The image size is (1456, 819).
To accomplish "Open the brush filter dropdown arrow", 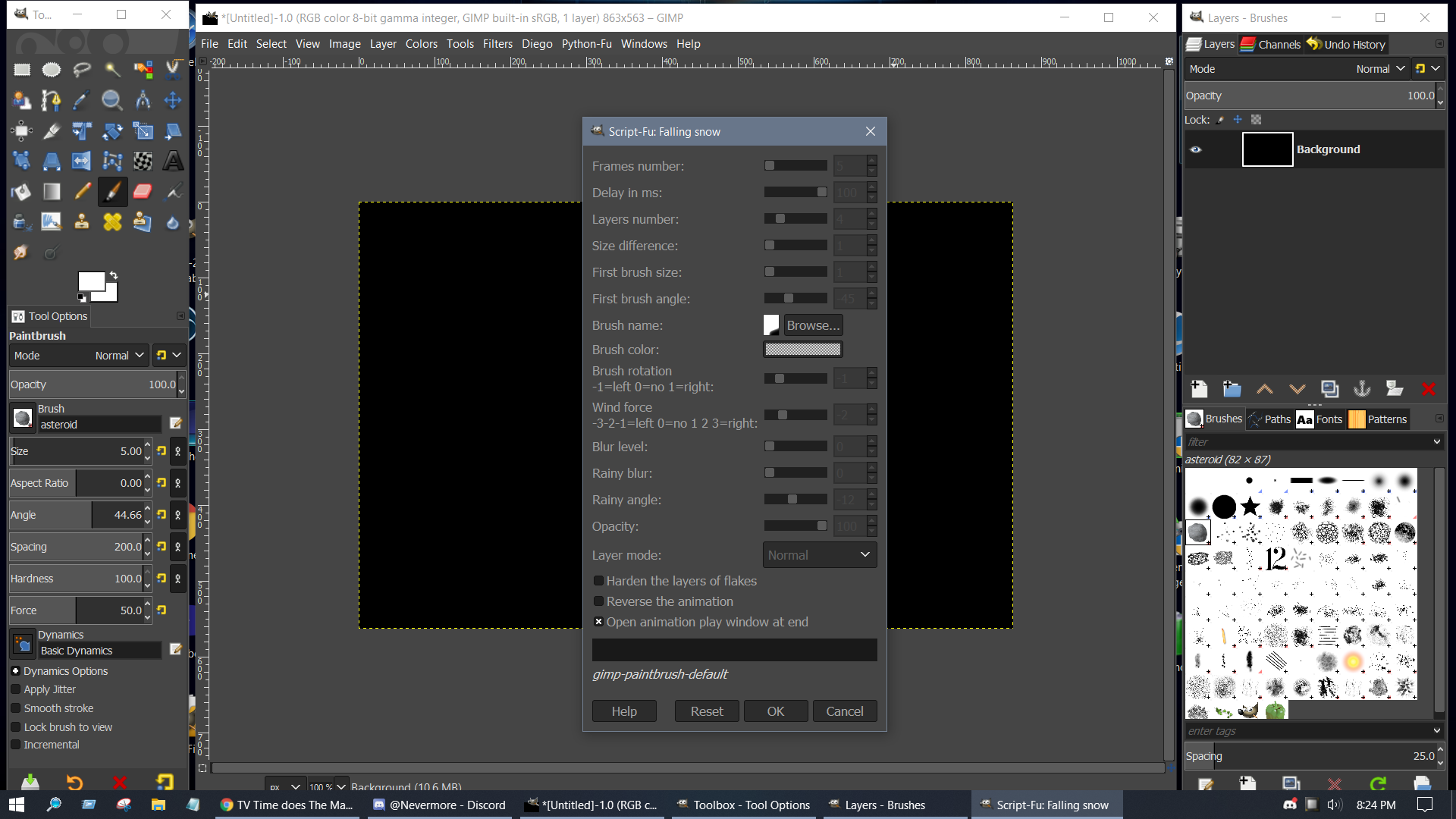I will (1436, 441).
